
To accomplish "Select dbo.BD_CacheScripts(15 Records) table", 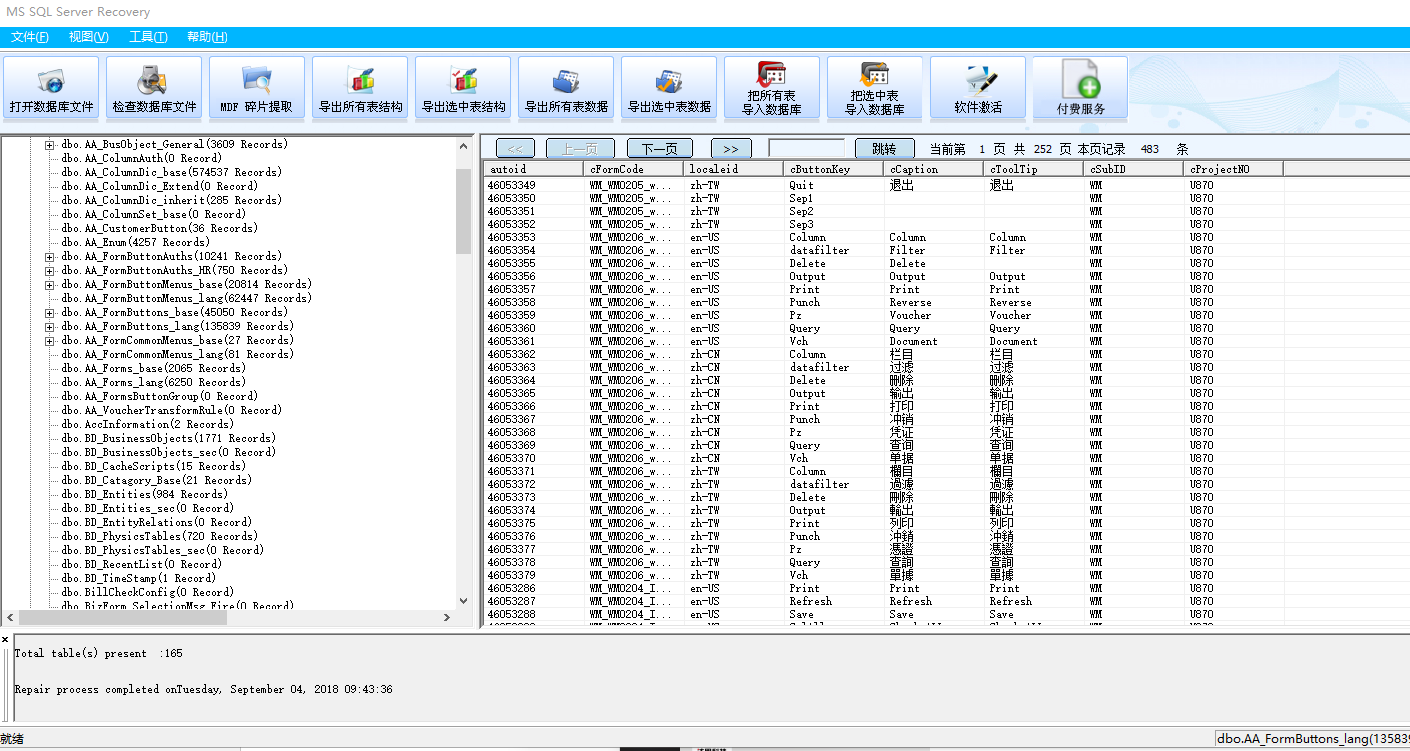I will (x=153, y=466).
